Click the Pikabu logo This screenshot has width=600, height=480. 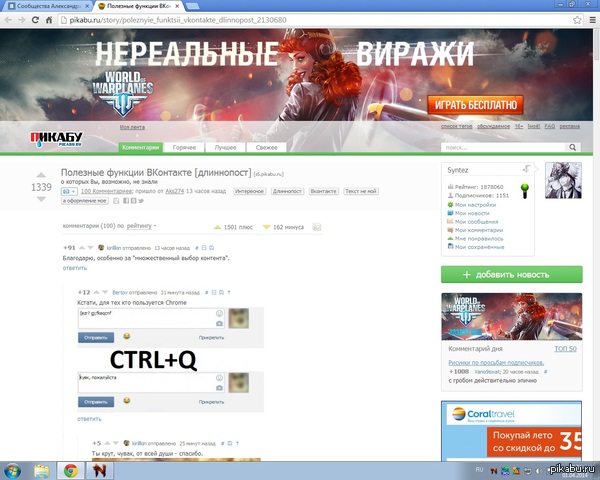[57, 139]
